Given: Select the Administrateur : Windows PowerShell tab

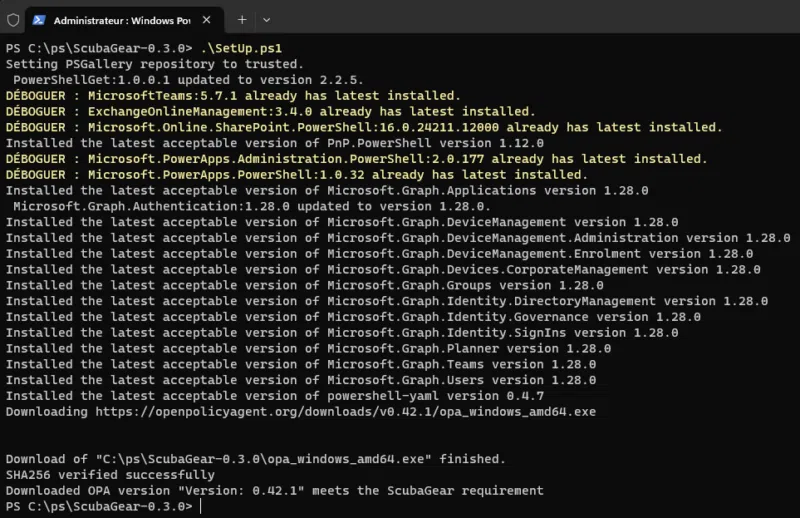Looking at the screenshot, I should tap(124, 20).
